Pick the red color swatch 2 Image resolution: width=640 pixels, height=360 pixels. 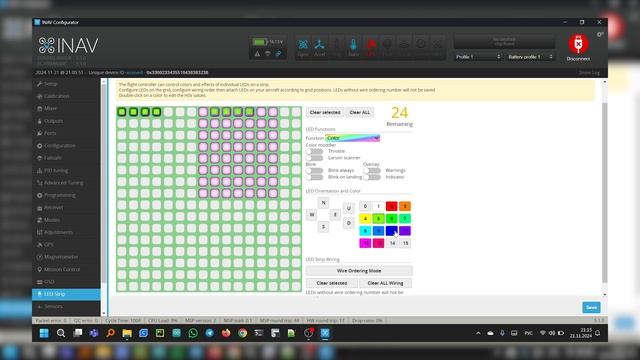click(391, 206)
